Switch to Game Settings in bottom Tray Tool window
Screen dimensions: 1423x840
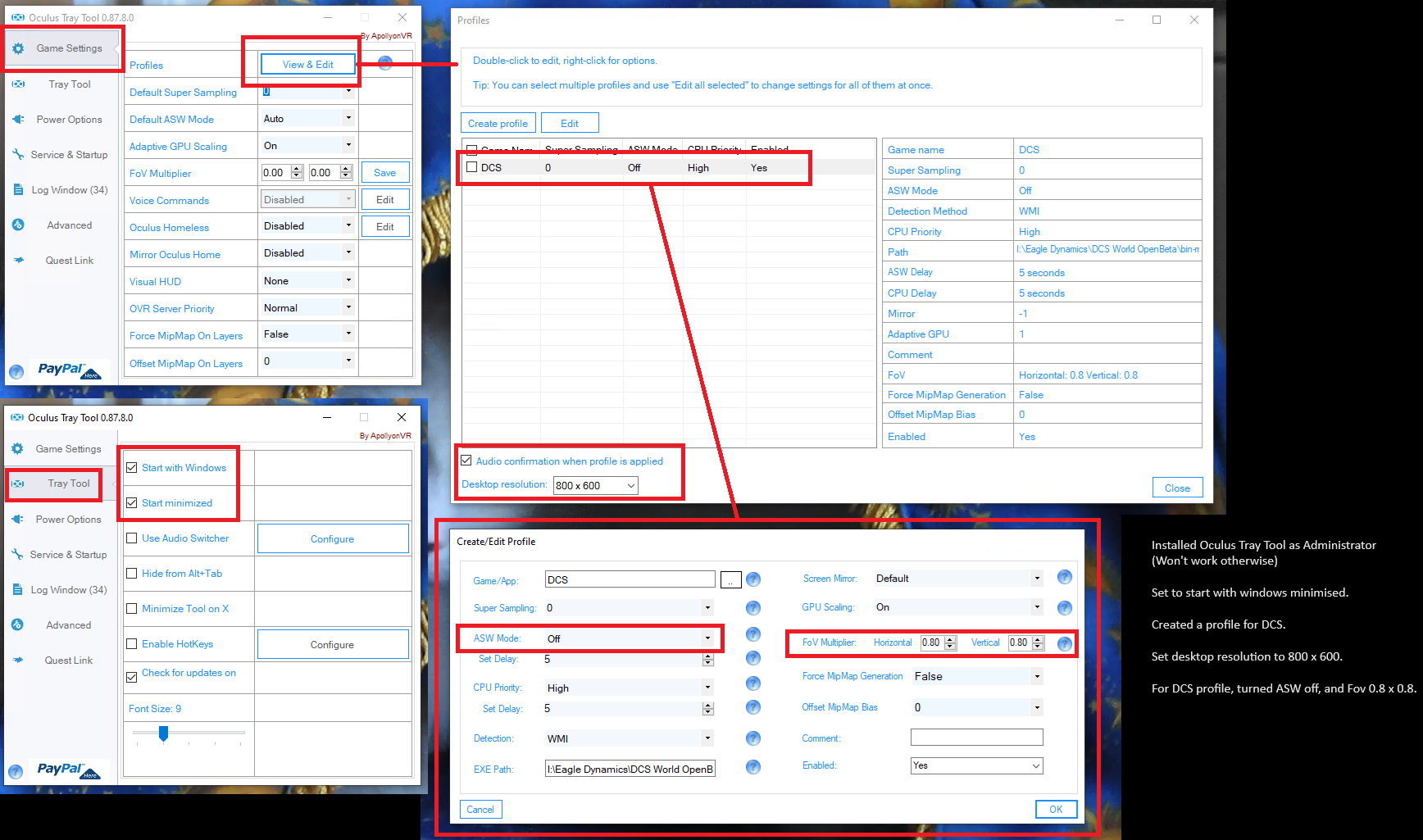point(61,449)
